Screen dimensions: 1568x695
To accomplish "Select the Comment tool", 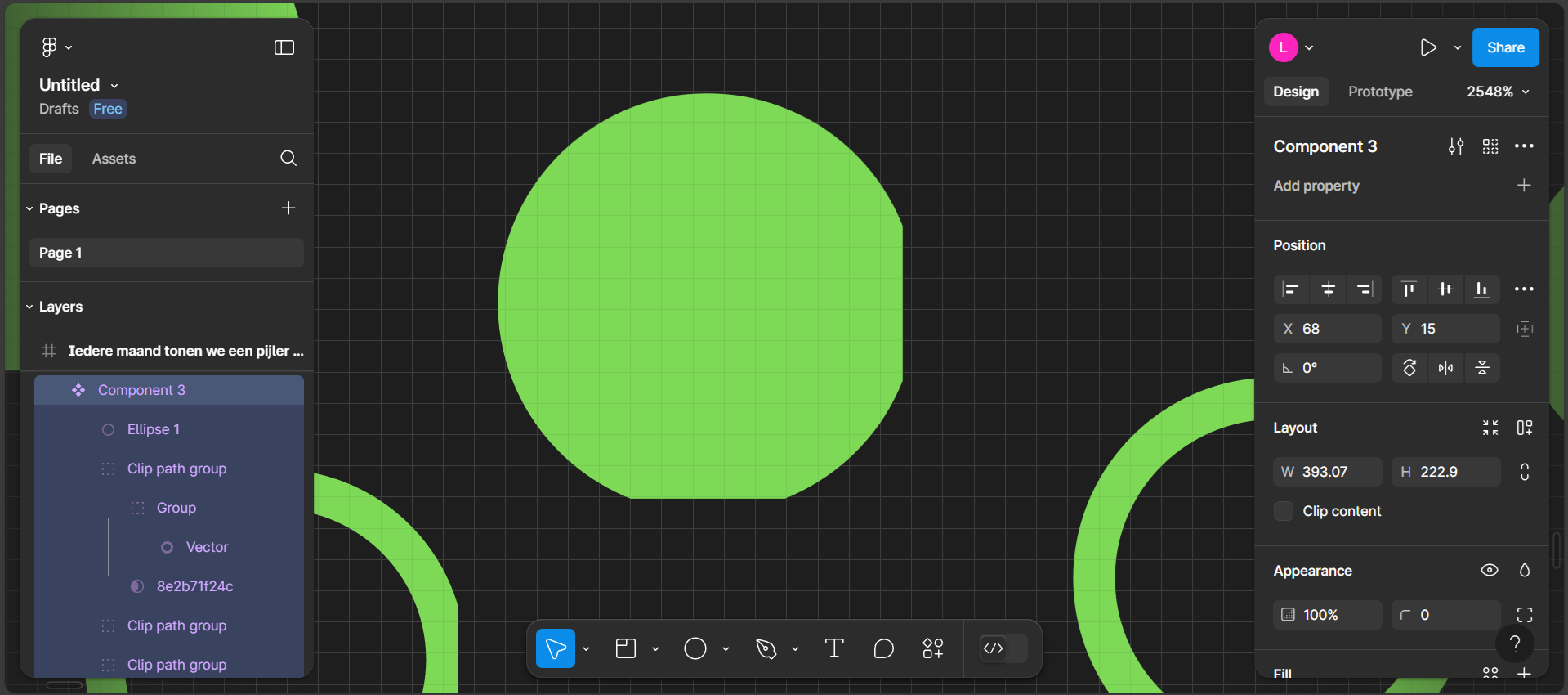I will pos(883,648).
